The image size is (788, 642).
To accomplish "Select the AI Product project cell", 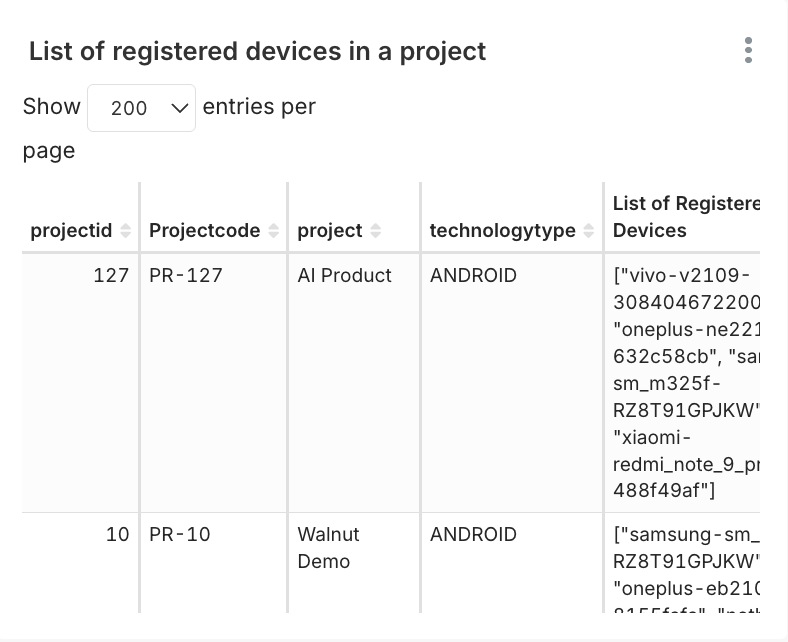I will pos(344,276).
